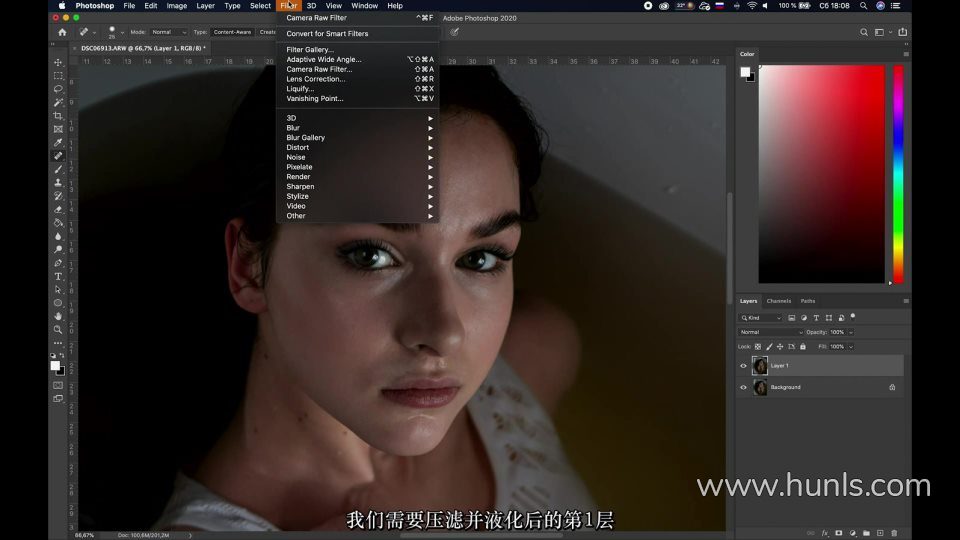Viewport: 960px width, 540px height.
Task: Select the Blur tool
Action: [58, 236]
